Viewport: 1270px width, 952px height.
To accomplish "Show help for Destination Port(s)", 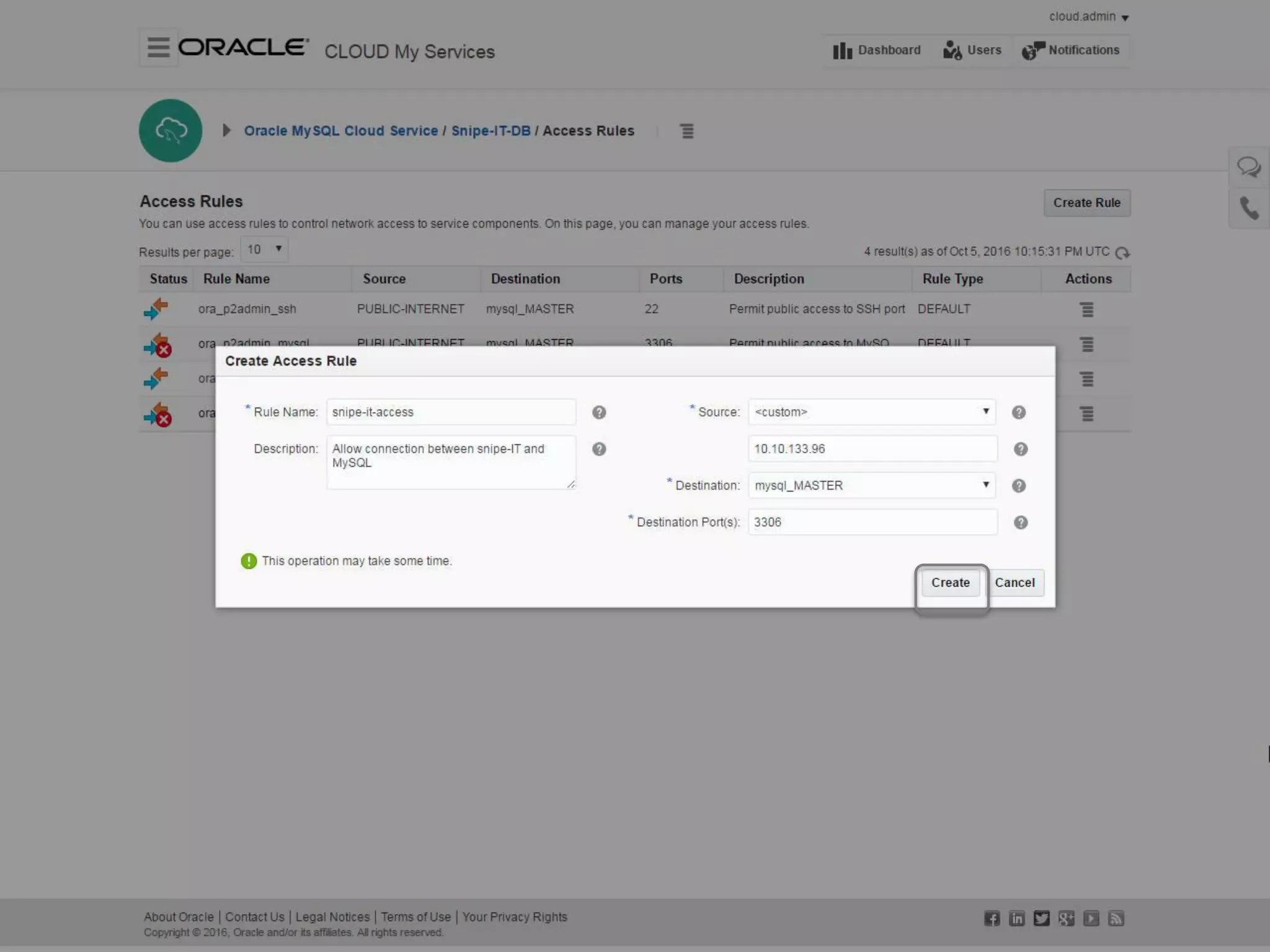I will (1021, 522).
